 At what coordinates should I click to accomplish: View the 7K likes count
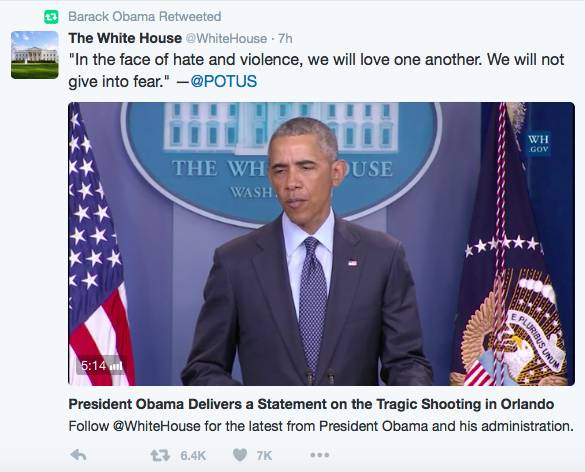click(264, 456)
